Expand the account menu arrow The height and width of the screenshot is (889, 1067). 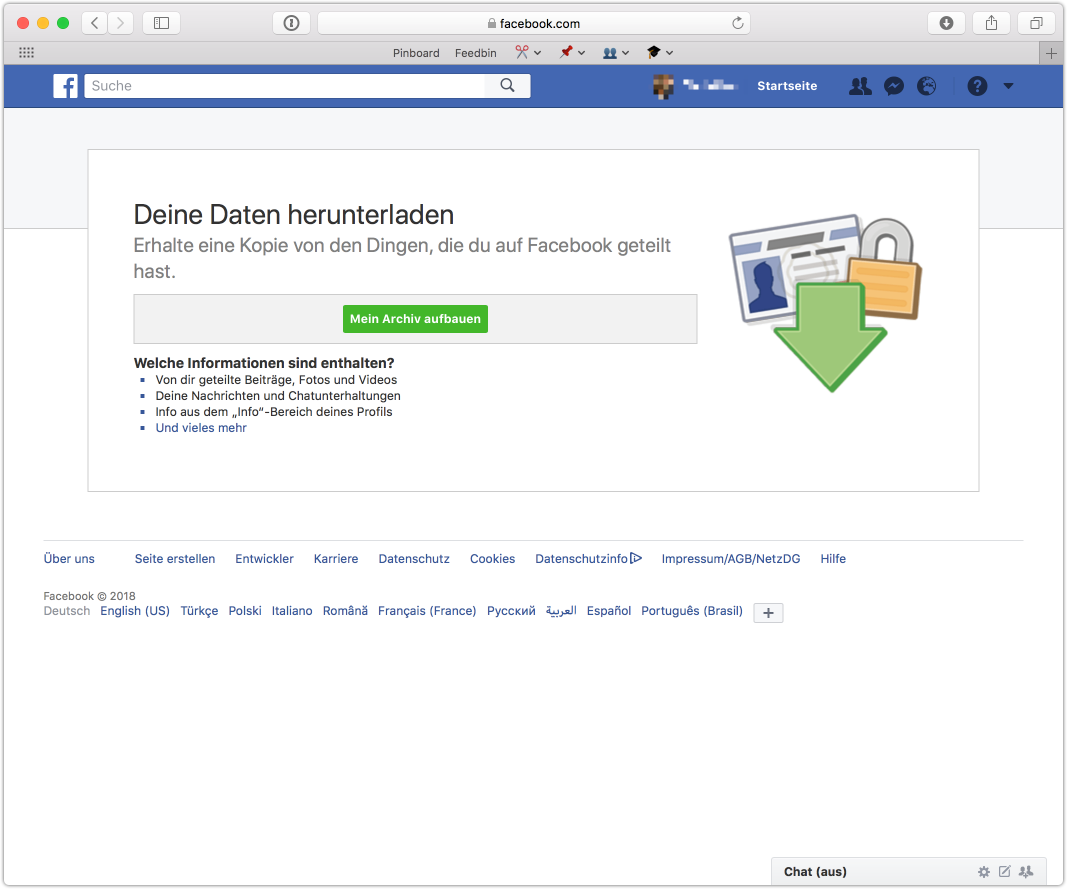[1008, 86]
